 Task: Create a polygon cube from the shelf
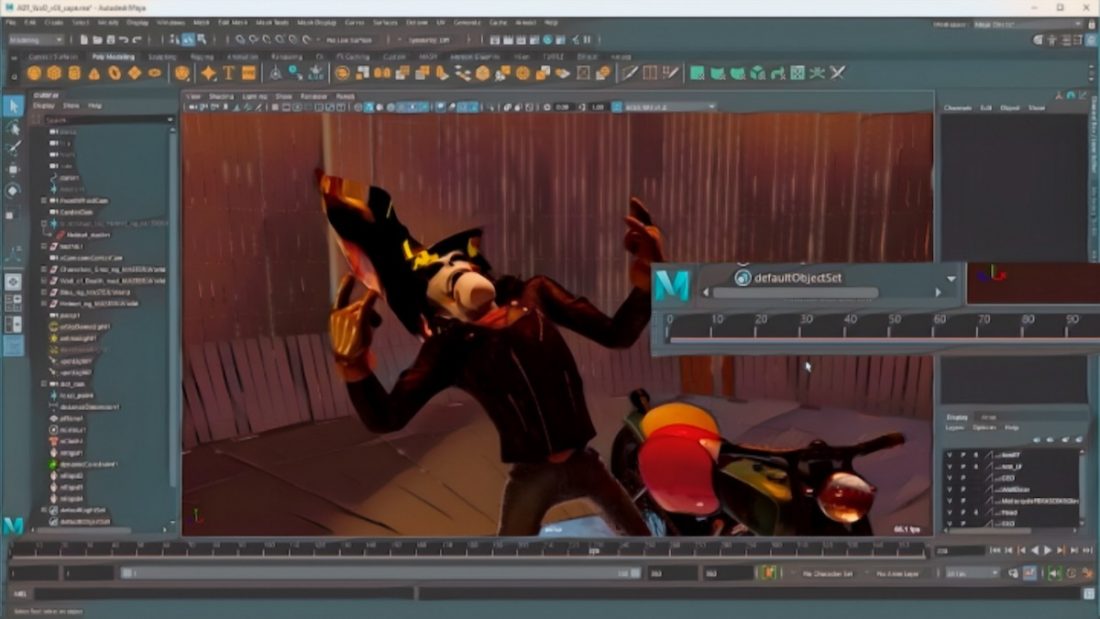54,73
